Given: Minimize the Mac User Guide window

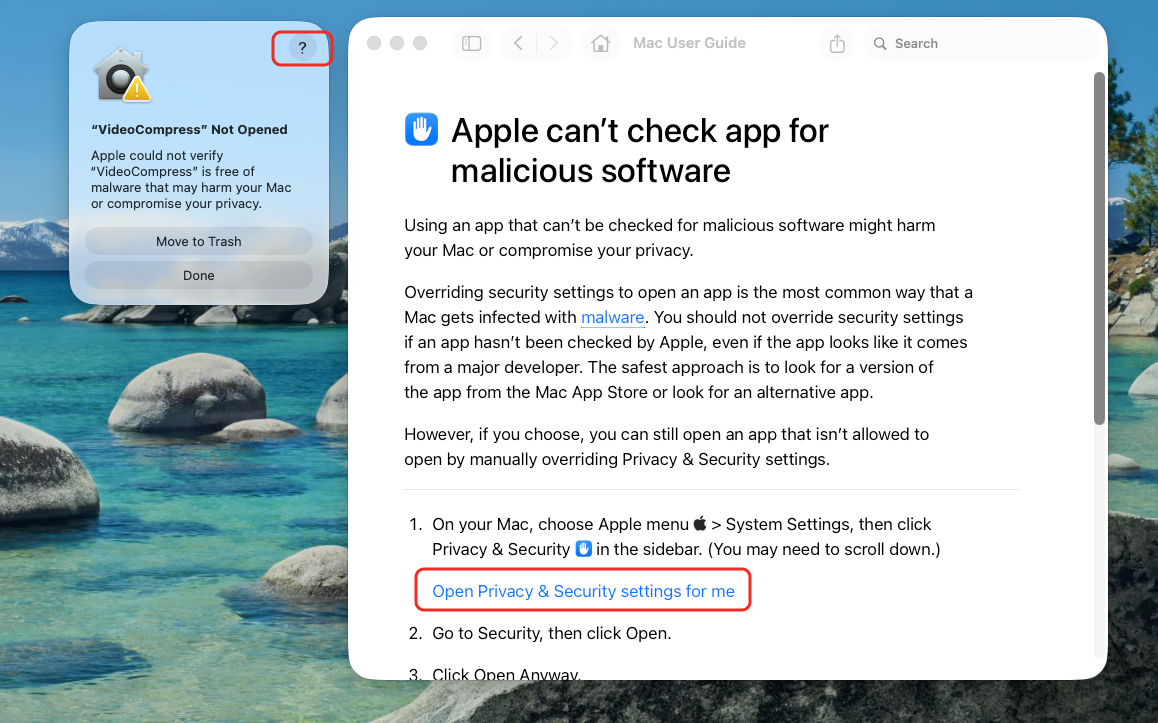Looking at the screenshot, I should tap(397, 44).
